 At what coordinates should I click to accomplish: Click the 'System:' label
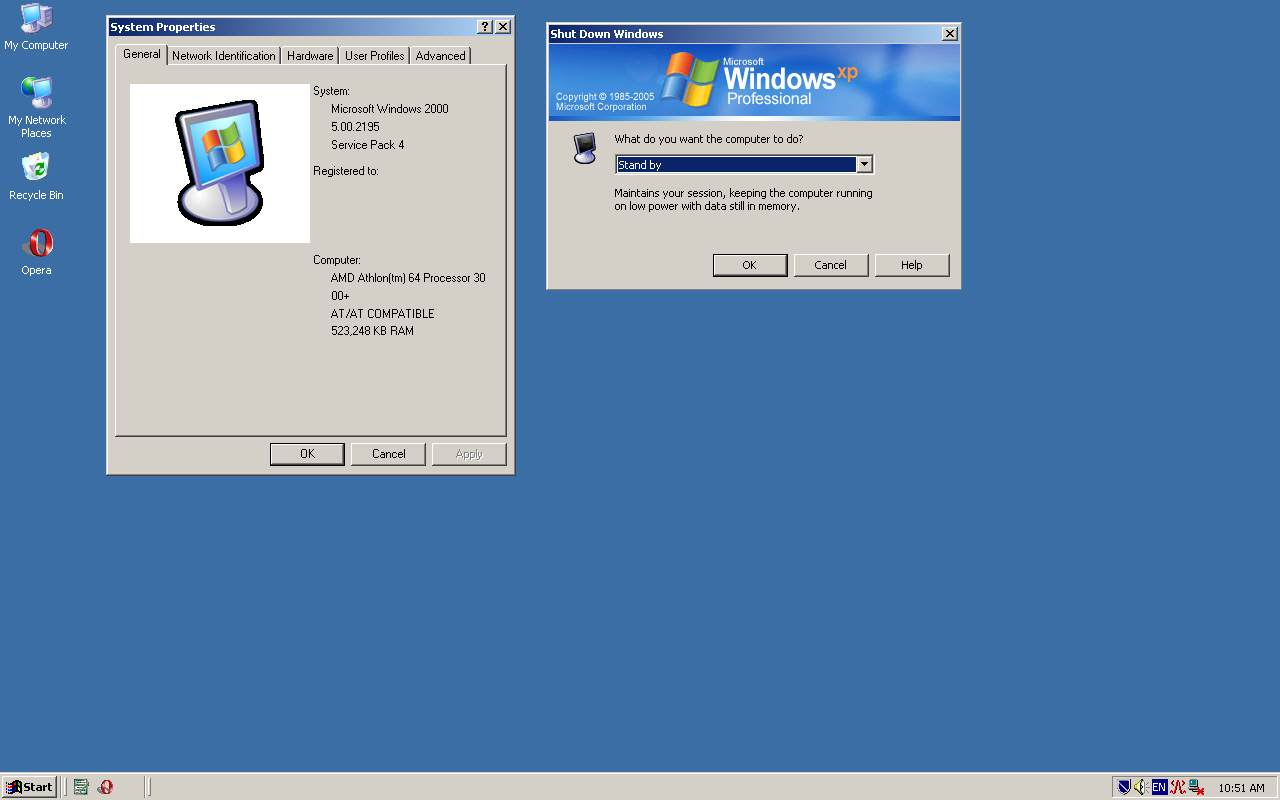pos(331,91)
